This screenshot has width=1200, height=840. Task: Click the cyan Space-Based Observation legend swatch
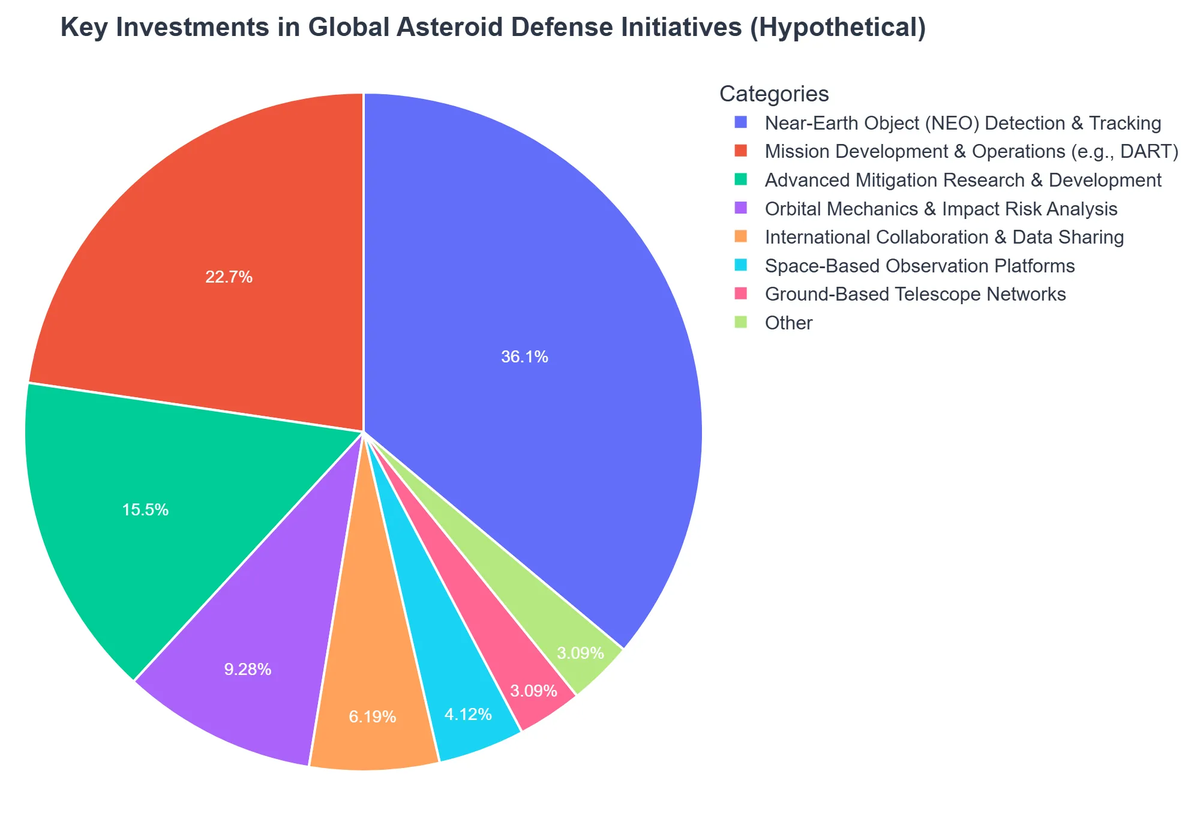tap(741, 266)
